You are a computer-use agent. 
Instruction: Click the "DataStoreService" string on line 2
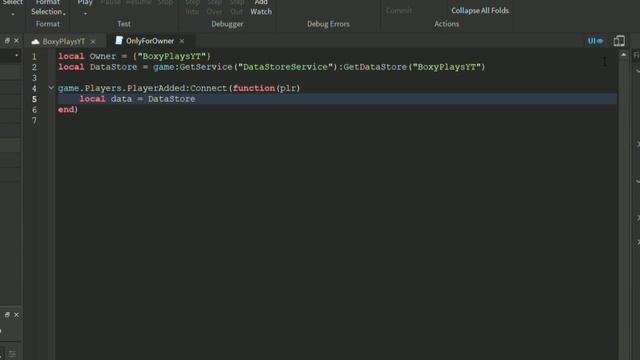point(285,67)
